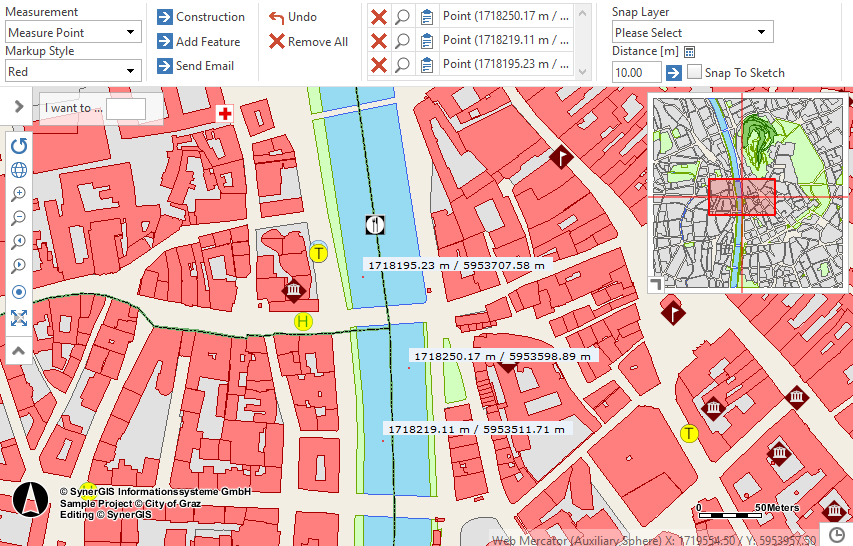Click Remove All to clear measurements

point(308,42)
